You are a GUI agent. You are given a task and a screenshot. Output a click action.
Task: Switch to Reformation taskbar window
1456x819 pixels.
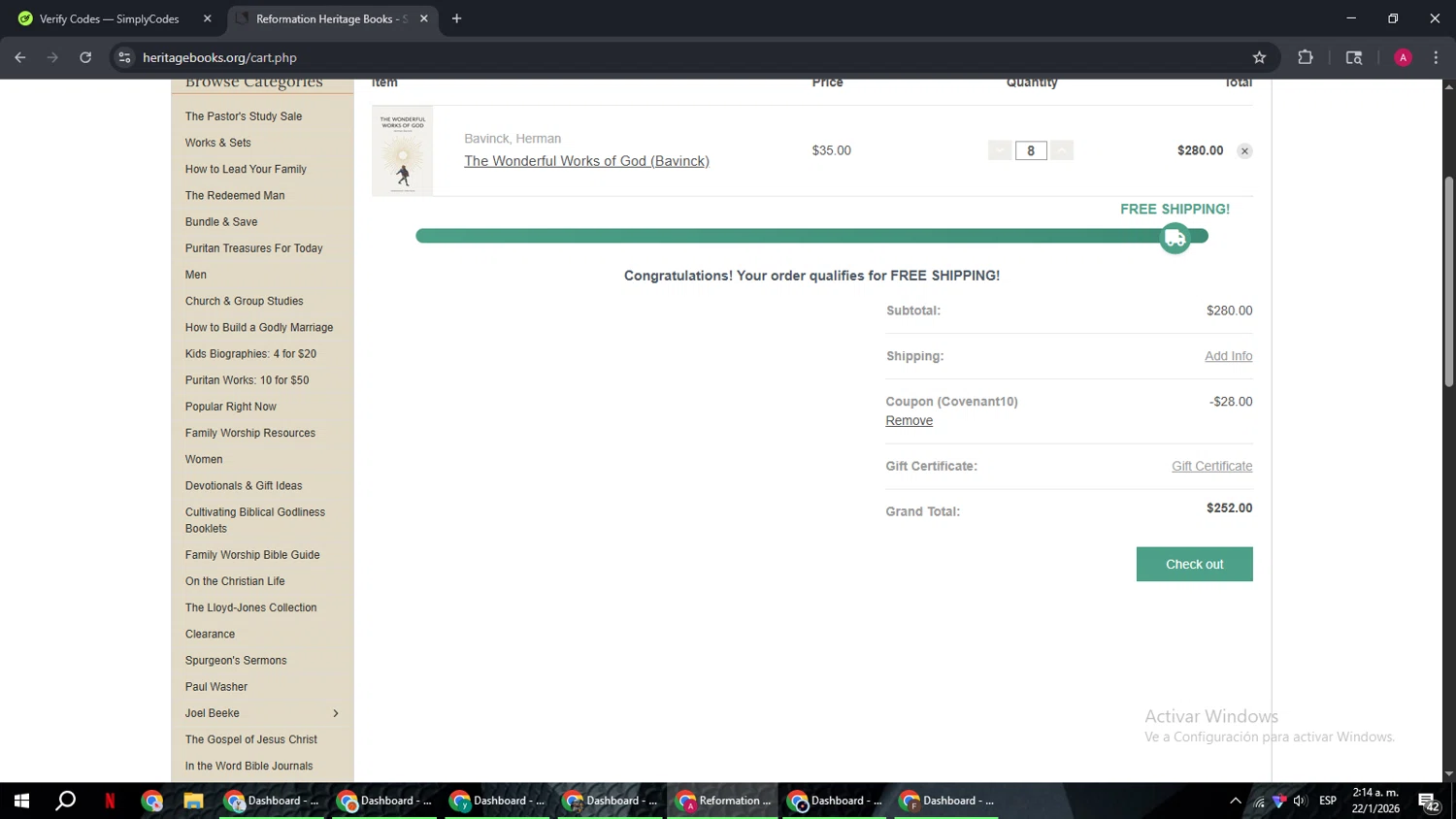(723, 801)
